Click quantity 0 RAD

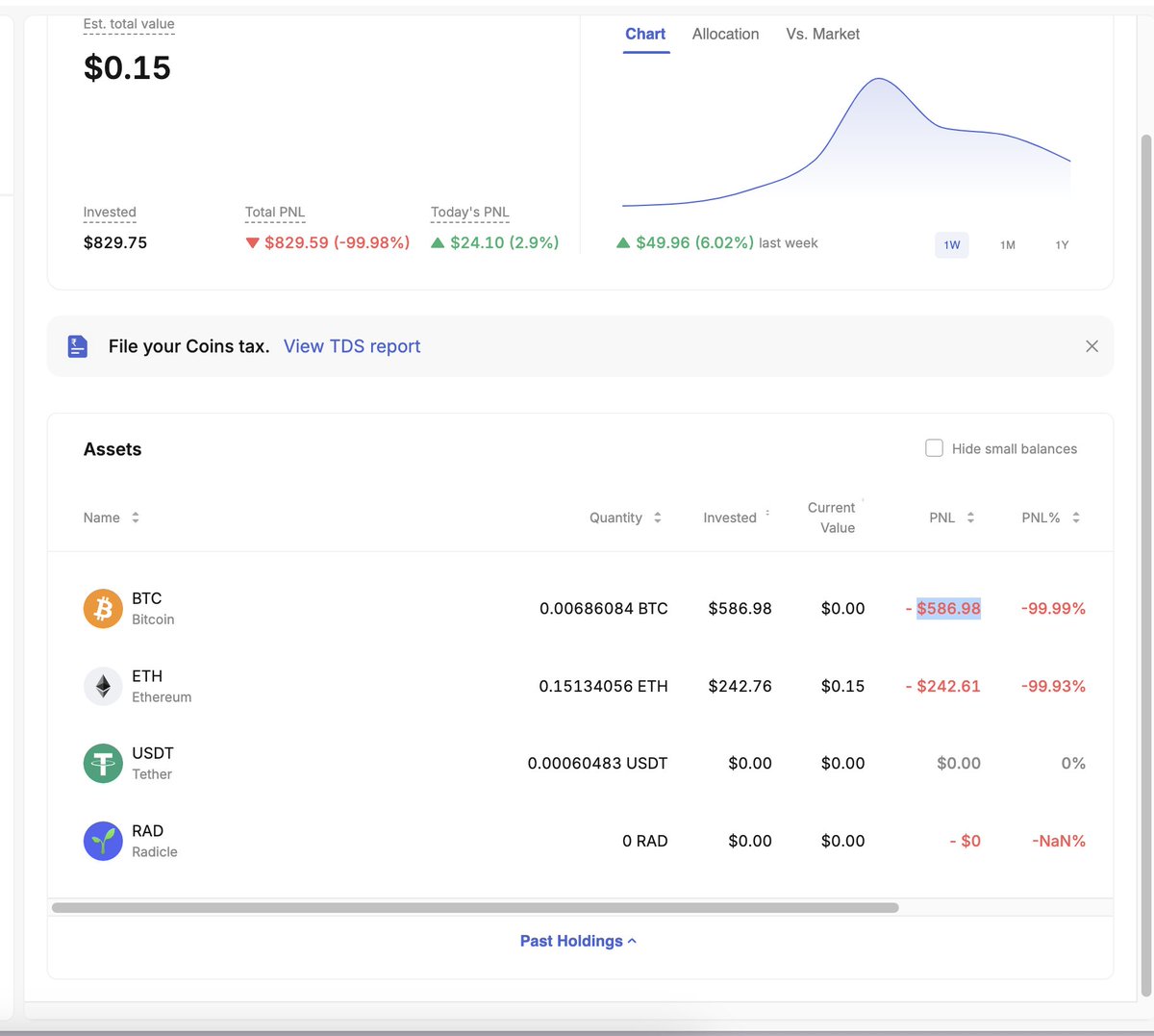tap(645, 841)
